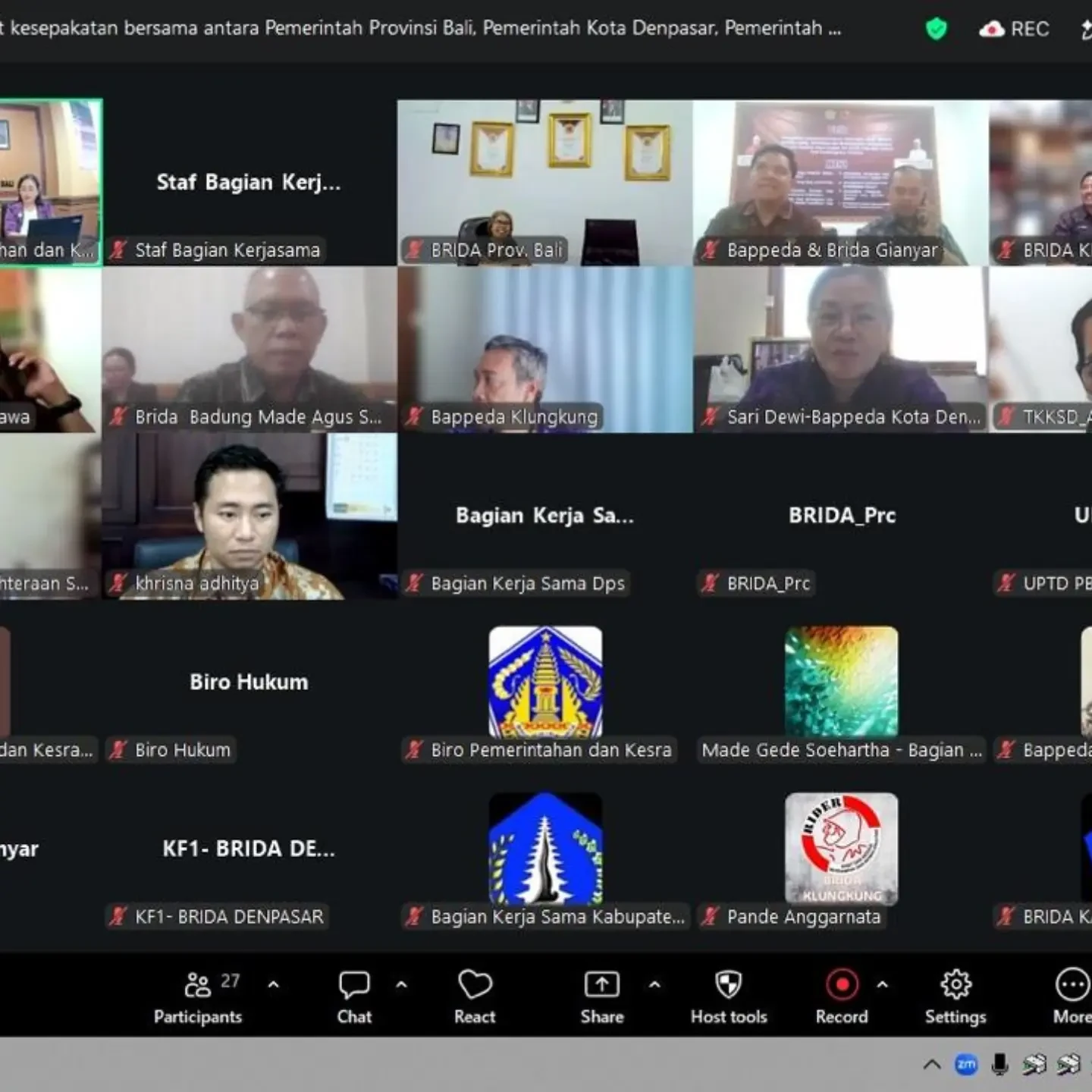The image size is (1092, 1092).
Task: Click the Biro Hukum name label
Action: point(183,750)
